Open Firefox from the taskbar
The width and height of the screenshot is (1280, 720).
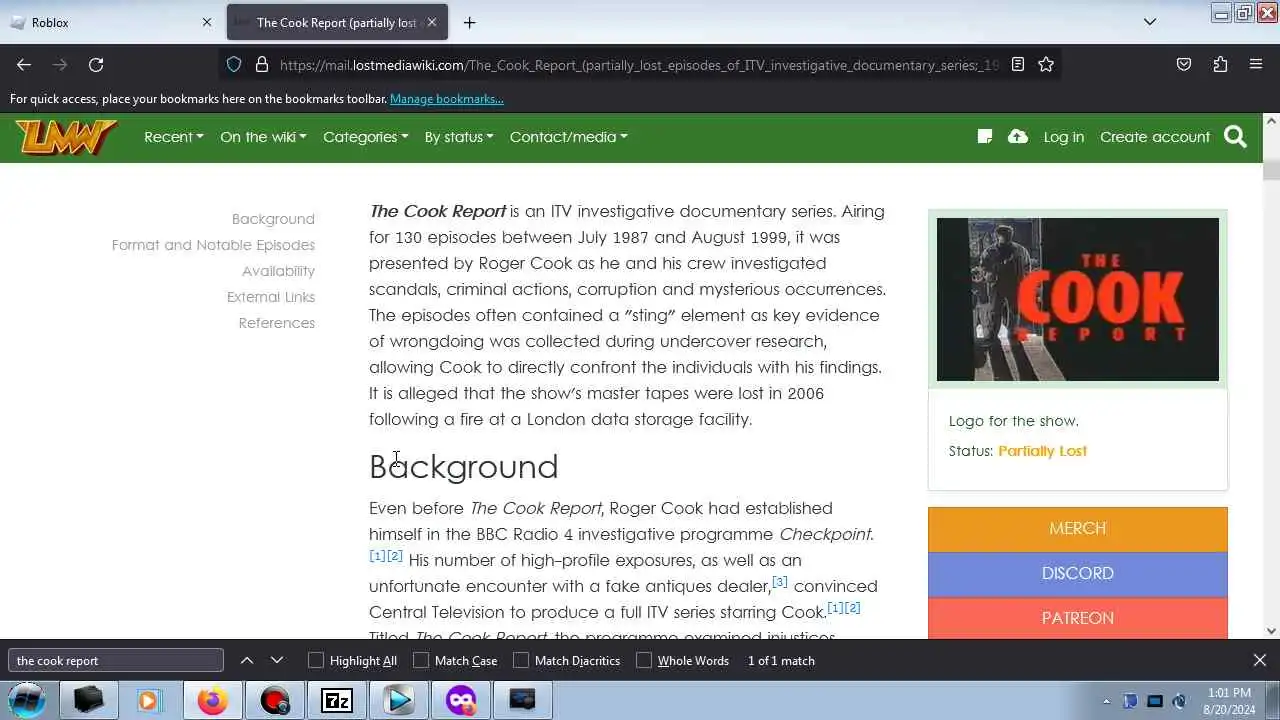(x=212, y=701)
